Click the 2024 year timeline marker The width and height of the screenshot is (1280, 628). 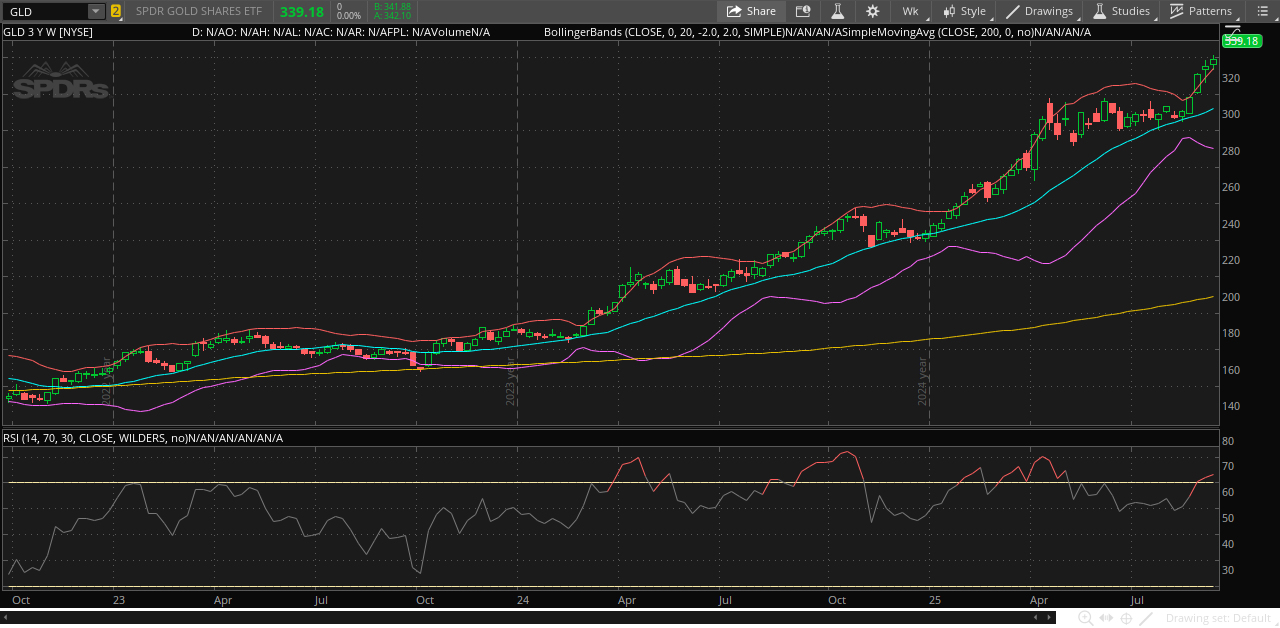923,381
